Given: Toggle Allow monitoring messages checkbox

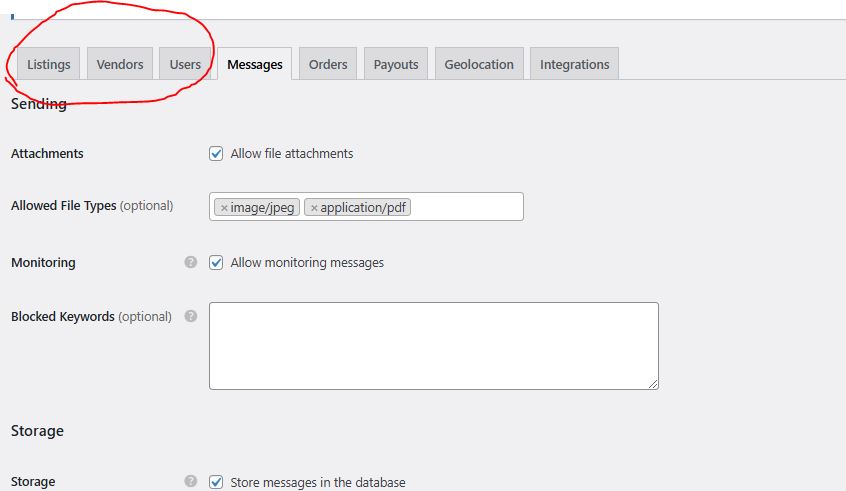Looking at the screenshot, I should pos(216,263).
